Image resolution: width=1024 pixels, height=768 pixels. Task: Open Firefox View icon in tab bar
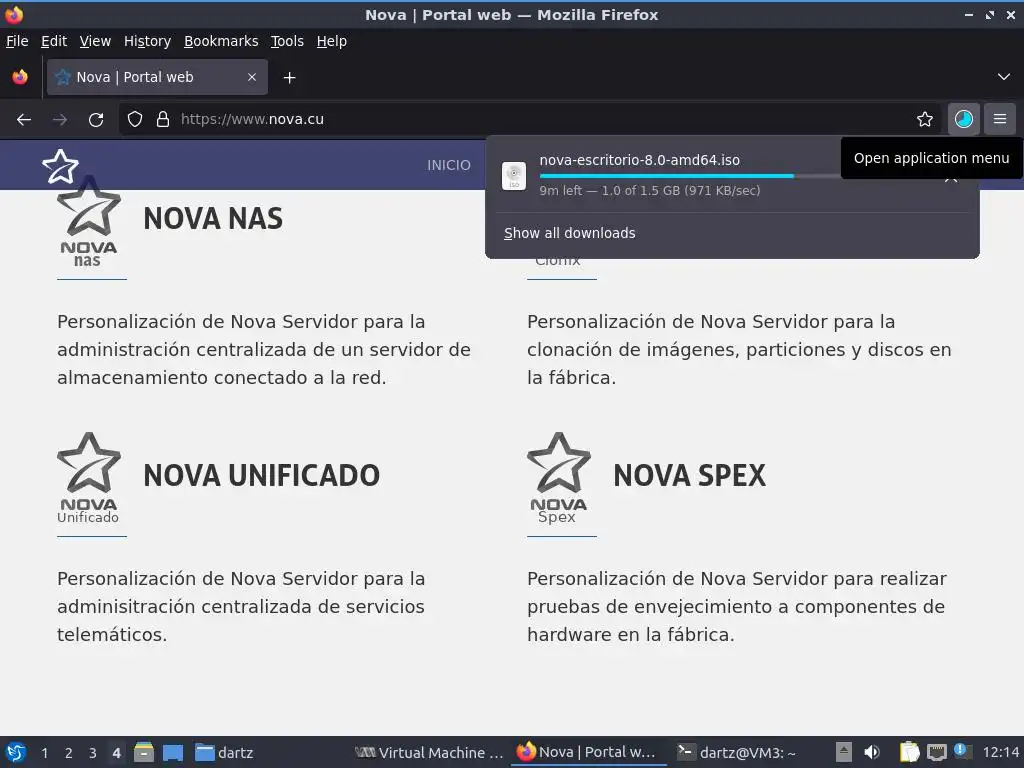[x=20, y=77]
